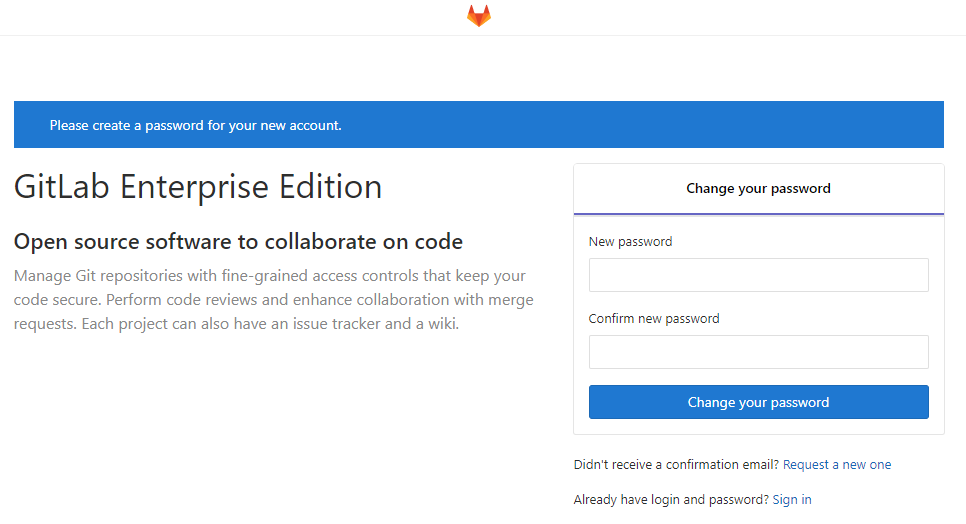Screen dimensions: 966x524
Task: Click the Already have login and password text
Action: pos(671,499)
